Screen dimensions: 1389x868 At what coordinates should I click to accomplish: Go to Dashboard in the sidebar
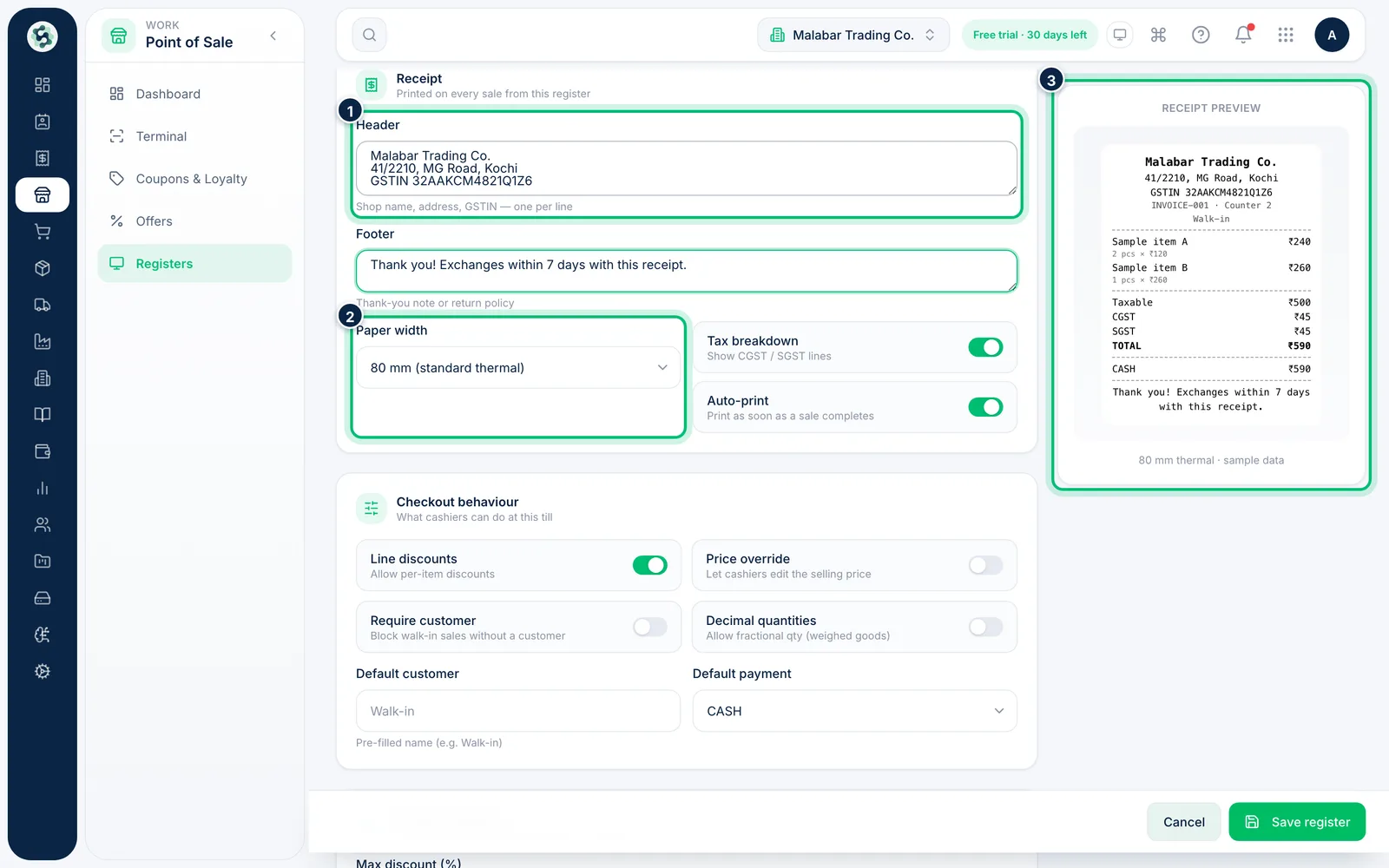pos(194,94)
